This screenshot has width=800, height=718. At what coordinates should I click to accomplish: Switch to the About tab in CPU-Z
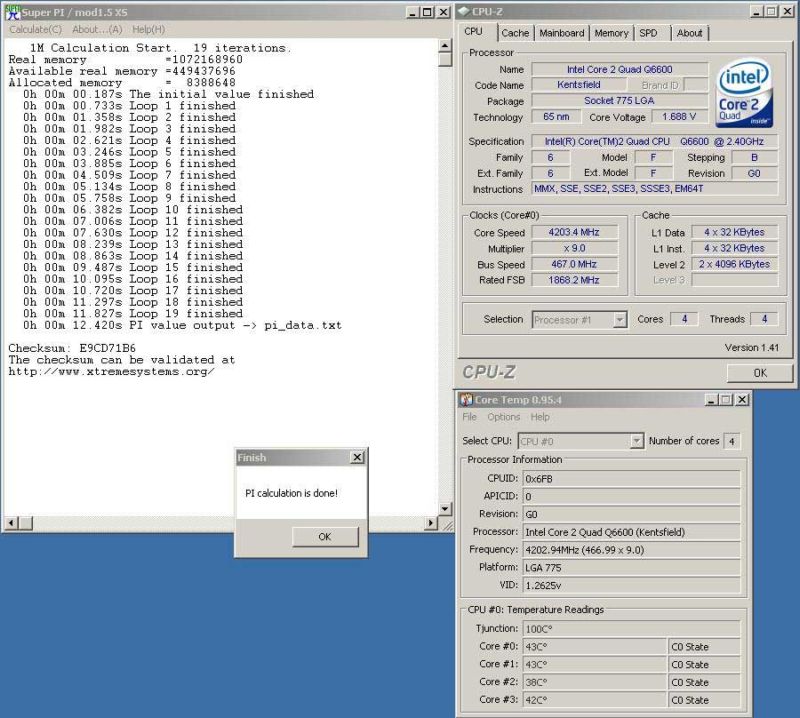coord(689,33)
